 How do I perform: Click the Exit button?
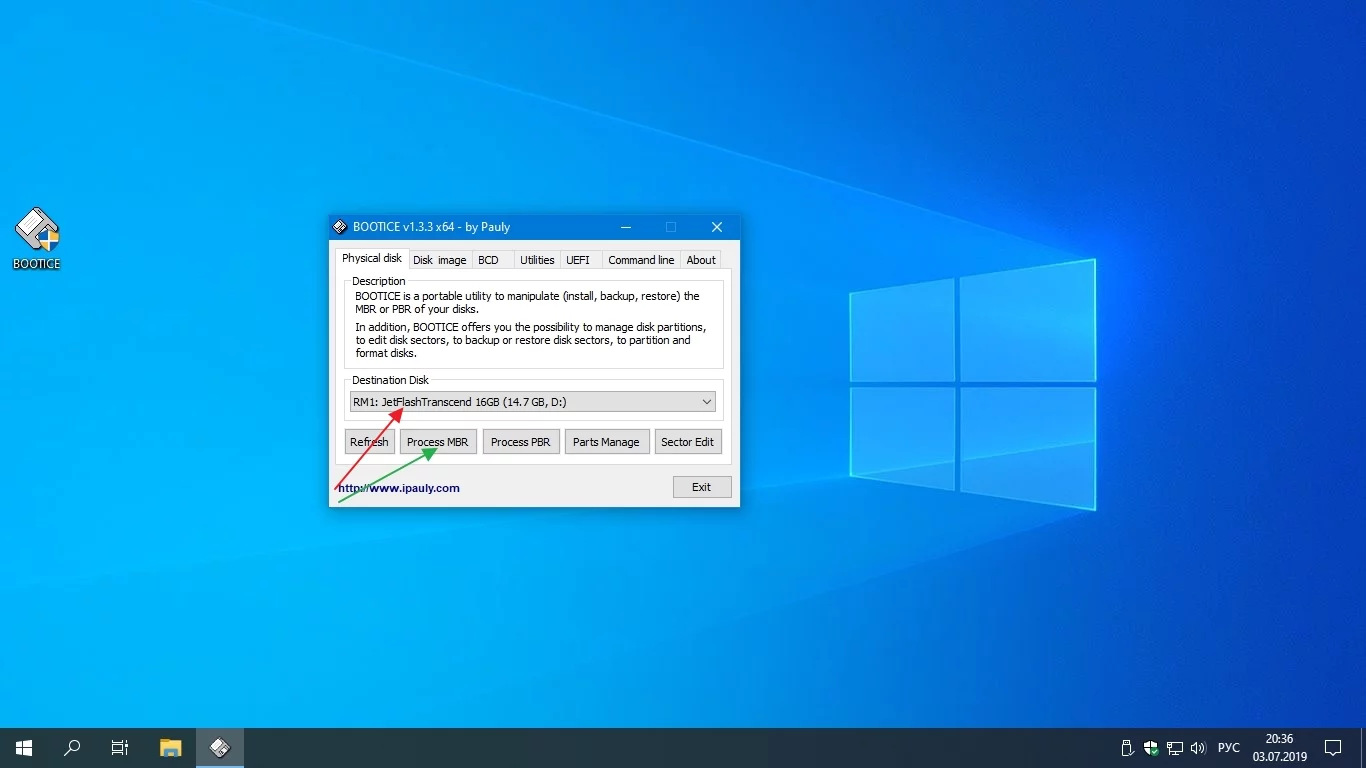click(x=702, y=487)
